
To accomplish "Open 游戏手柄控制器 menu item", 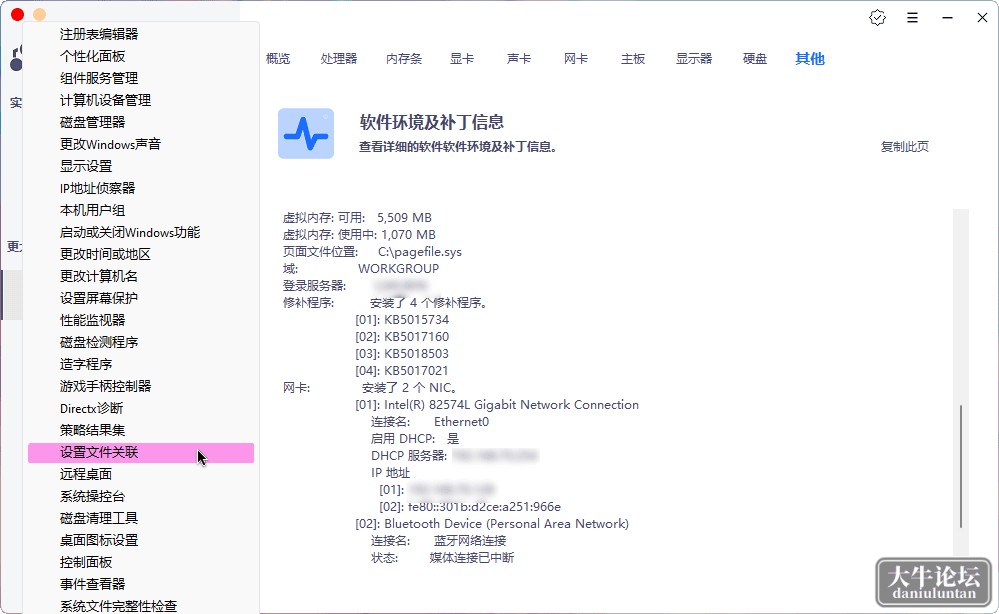I will (x=141, y=386).
